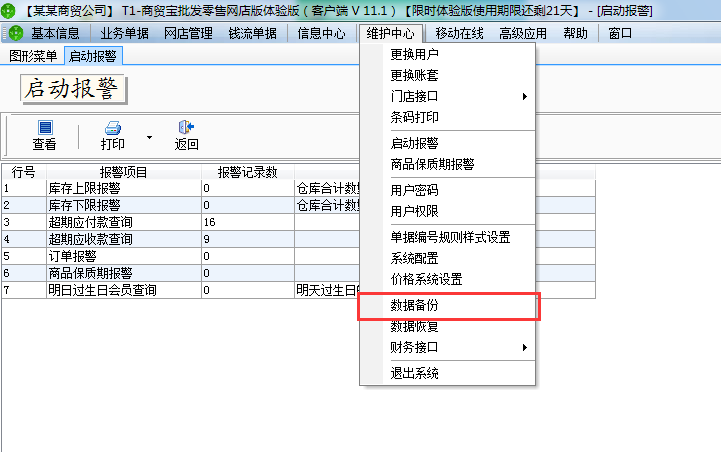This screenshot has width=721, height=452.
Task: Switch to the 启动报警 tab
Action: point(93,56)
